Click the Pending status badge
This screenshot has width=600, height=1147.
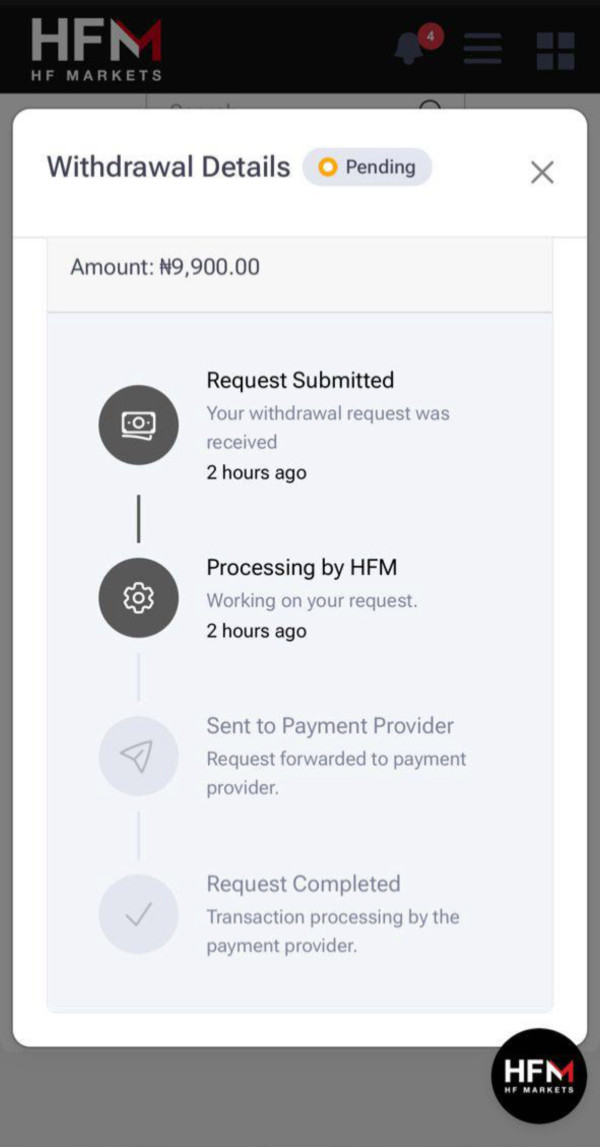pyautogui.click(x=367, y=167)
